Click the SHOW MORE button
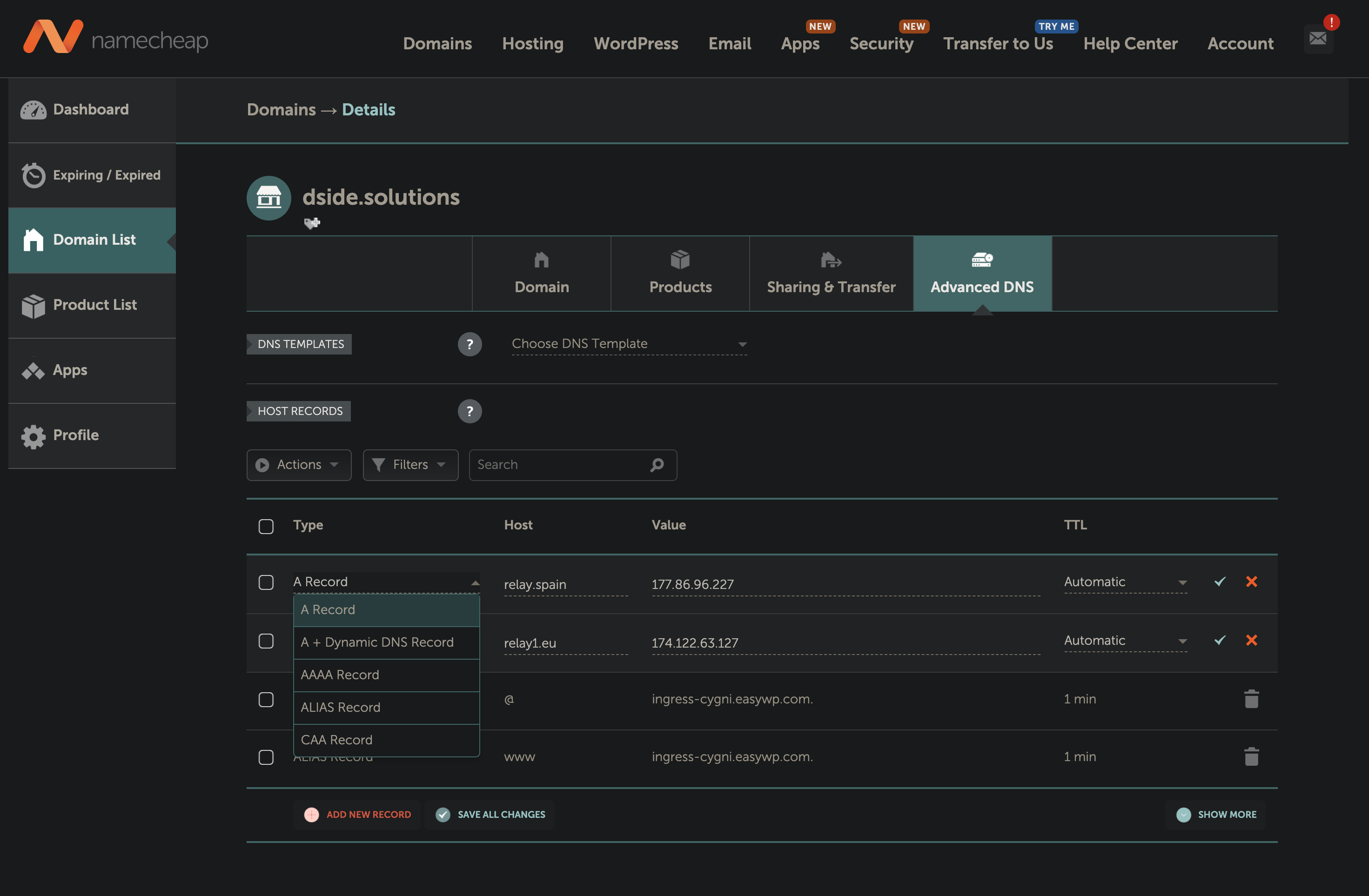Image resolution: width=1369 pixels, height=896 pixels. tap(1215, 814)
